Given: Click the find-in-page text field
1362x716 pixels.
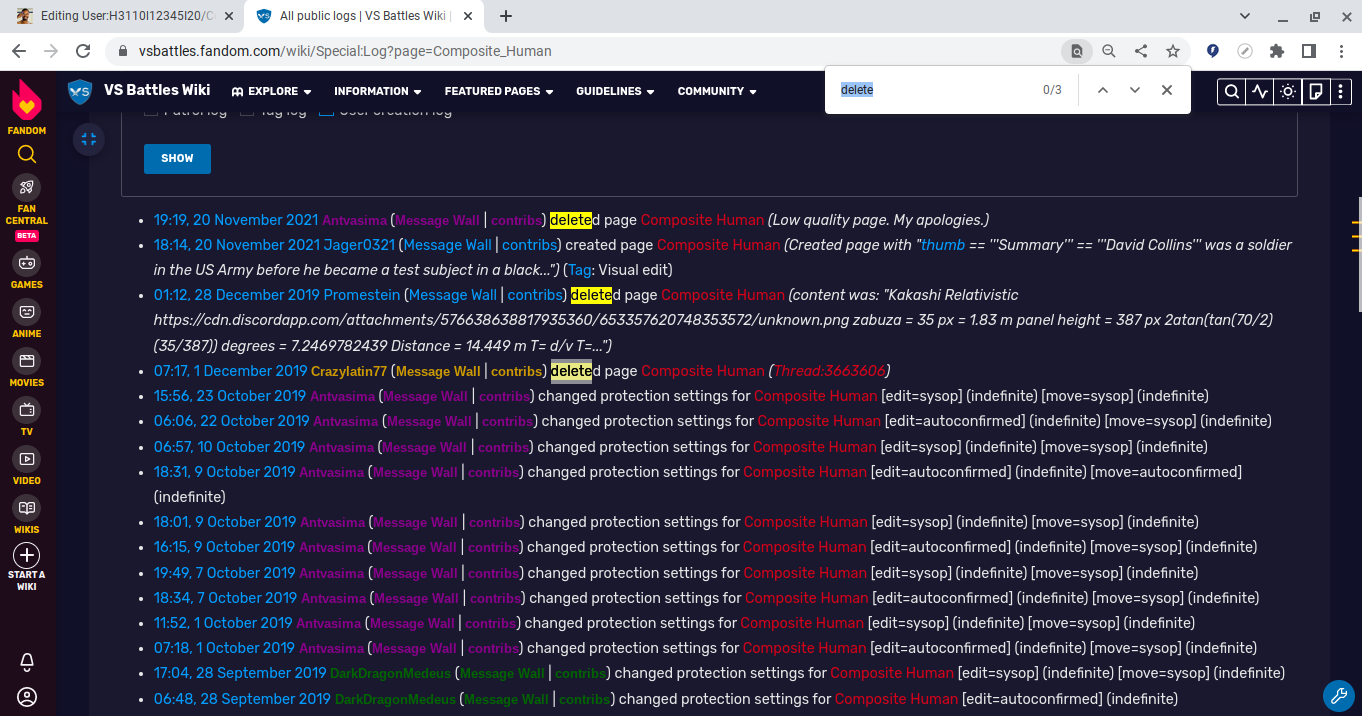Looking at the screenshot, I should [x=930, y=90].
